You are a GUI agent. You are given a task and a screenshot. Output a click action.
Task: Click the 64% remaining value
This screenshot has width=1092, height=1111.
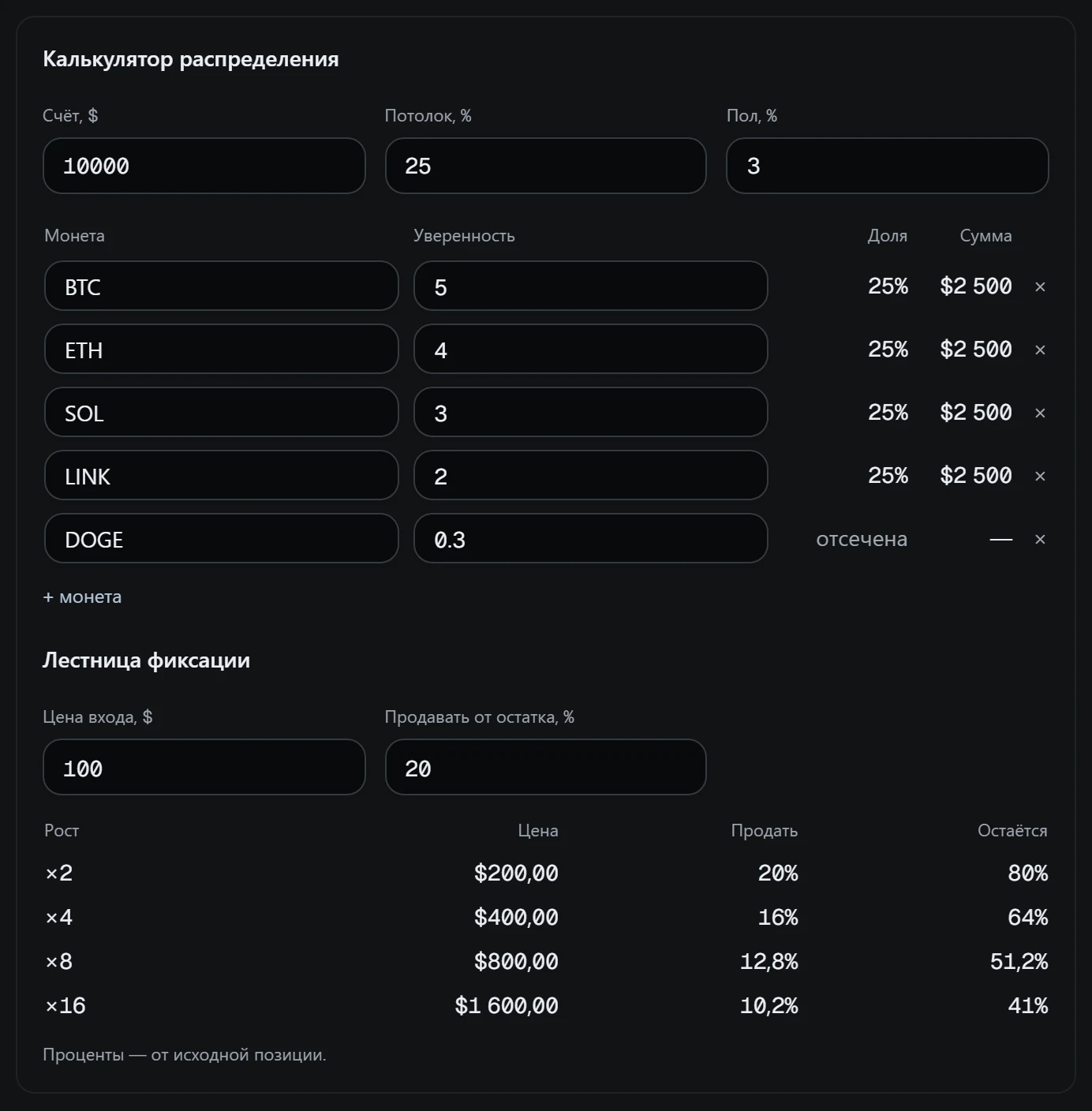[1028, 918]
